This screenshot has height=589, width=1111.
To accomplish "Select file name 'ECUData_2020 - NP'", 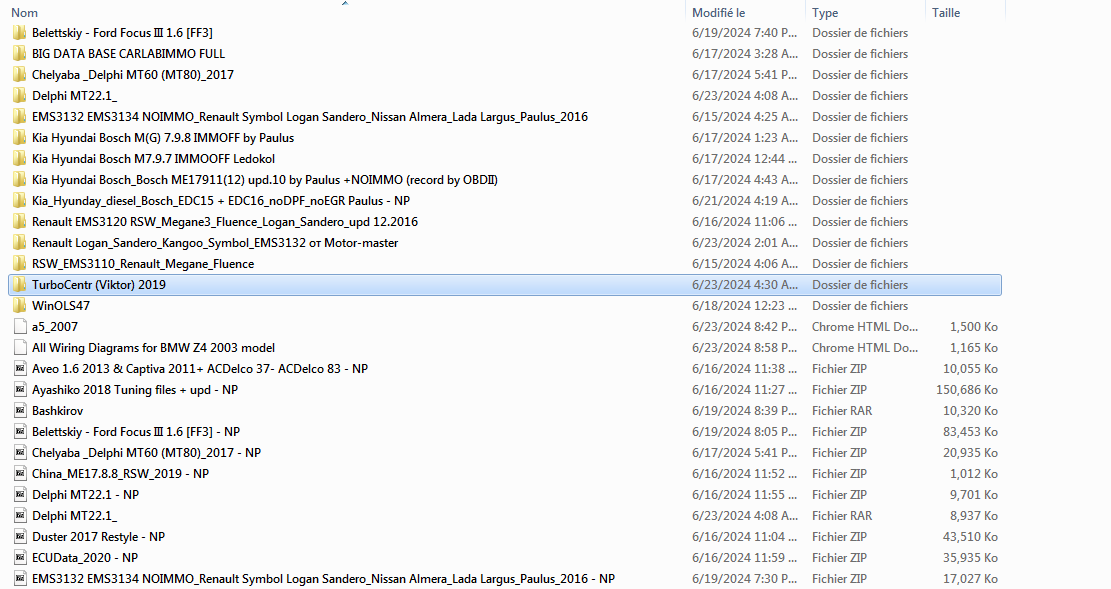I will click(85, 558).
